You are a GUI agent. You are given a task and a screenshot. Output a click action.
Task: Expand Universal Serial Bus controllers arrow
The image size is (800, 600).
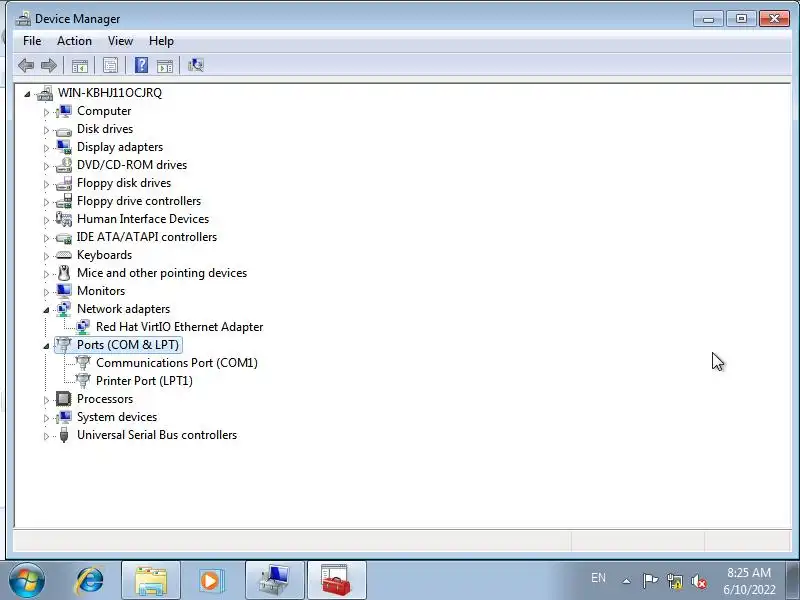click(x=46, y=436)
